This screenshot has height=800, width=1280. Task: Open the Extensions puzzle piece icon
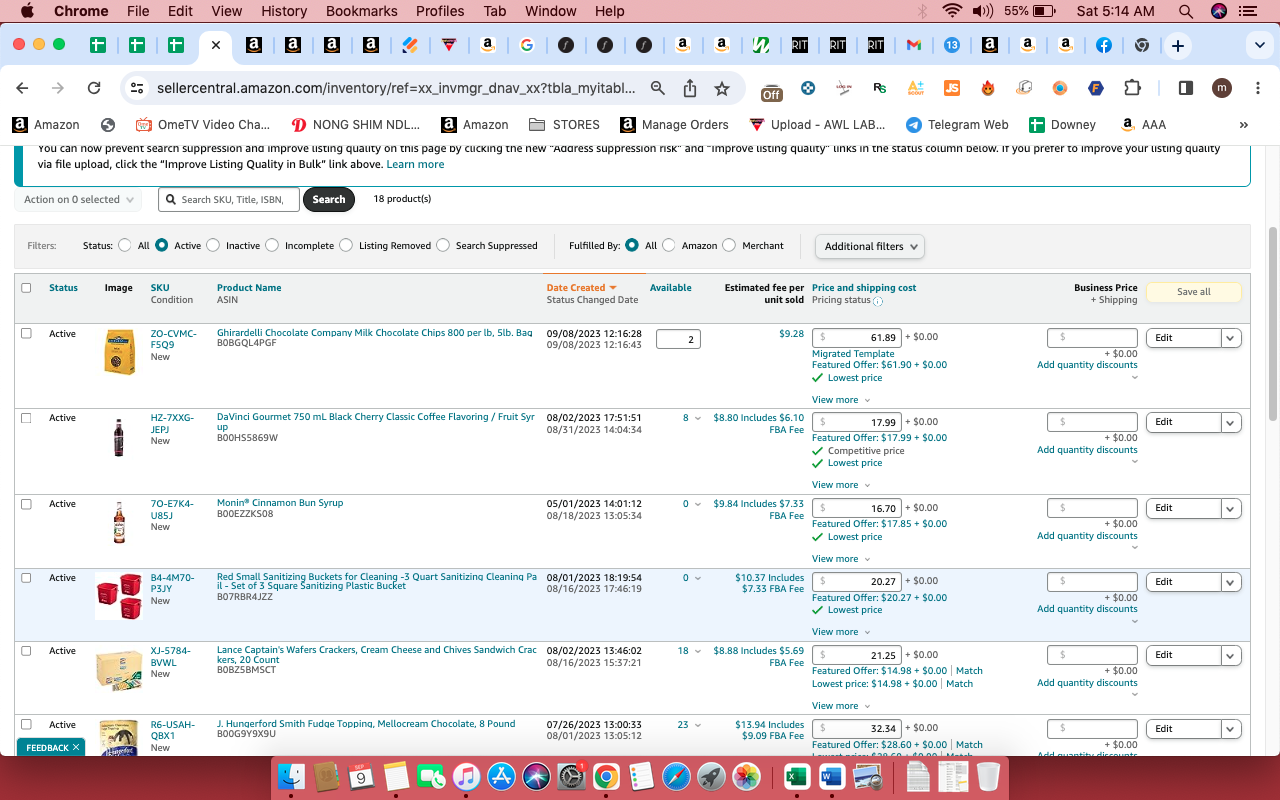[1132, 88]
